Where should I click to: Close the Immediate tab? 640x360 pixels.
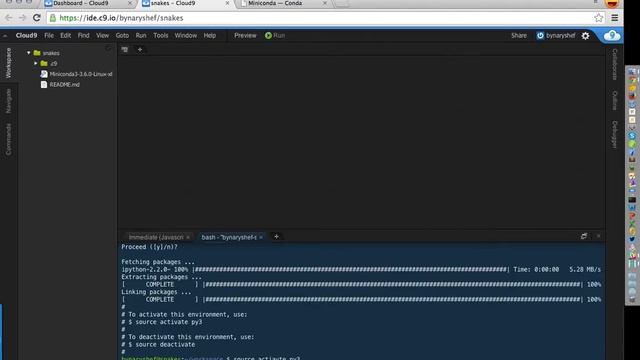click(x=188, y=237)
